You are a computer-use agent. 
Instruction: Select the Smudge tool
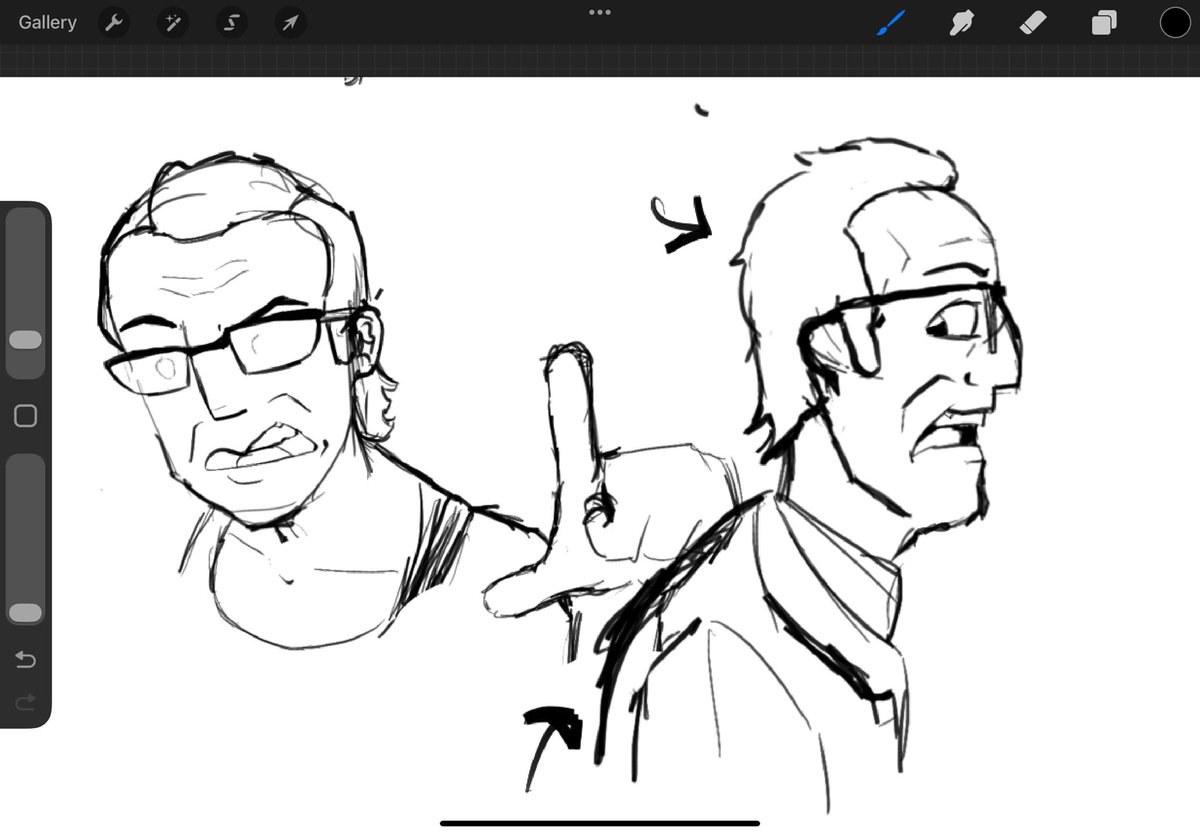pyautogui.click(x=962, y=22)
